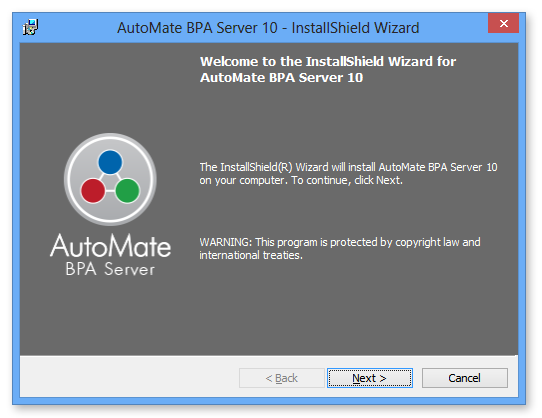Close the InstallShield Wizard window
Viewport: 542px width, 418px height.
pos(503,23)
